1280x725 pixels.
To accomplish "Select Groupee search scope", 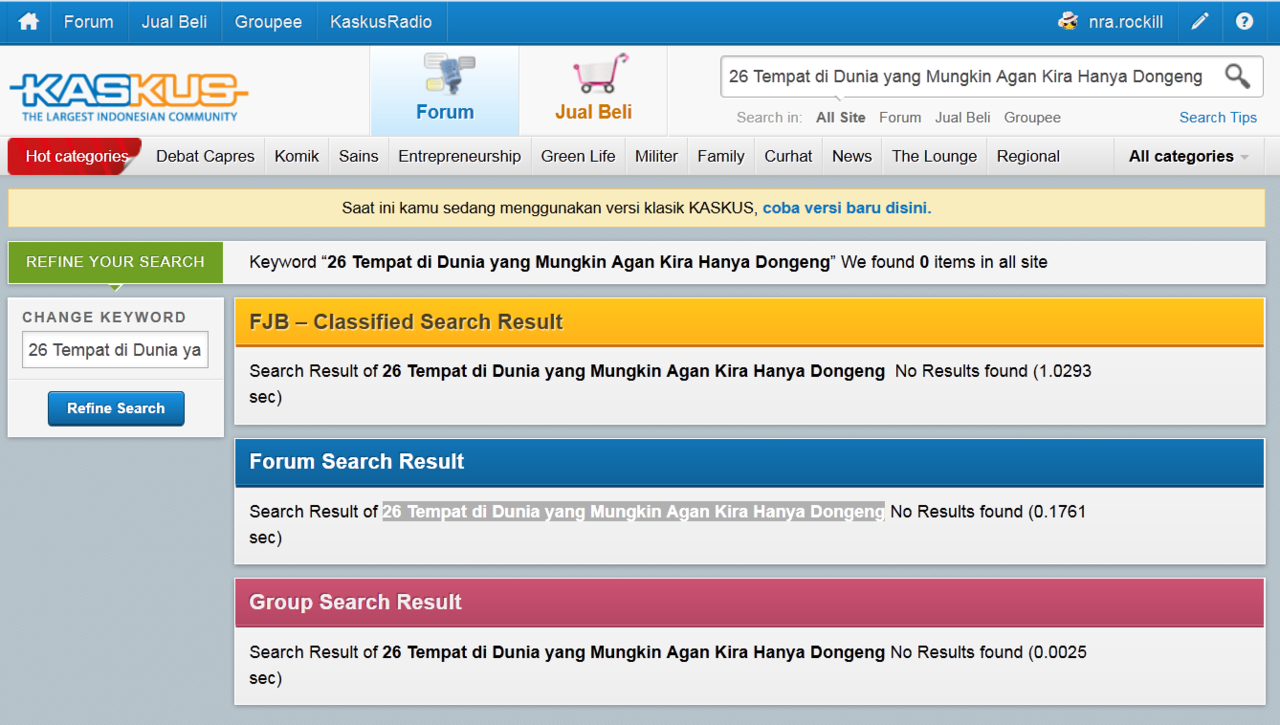I will [x=1032, y=117].
